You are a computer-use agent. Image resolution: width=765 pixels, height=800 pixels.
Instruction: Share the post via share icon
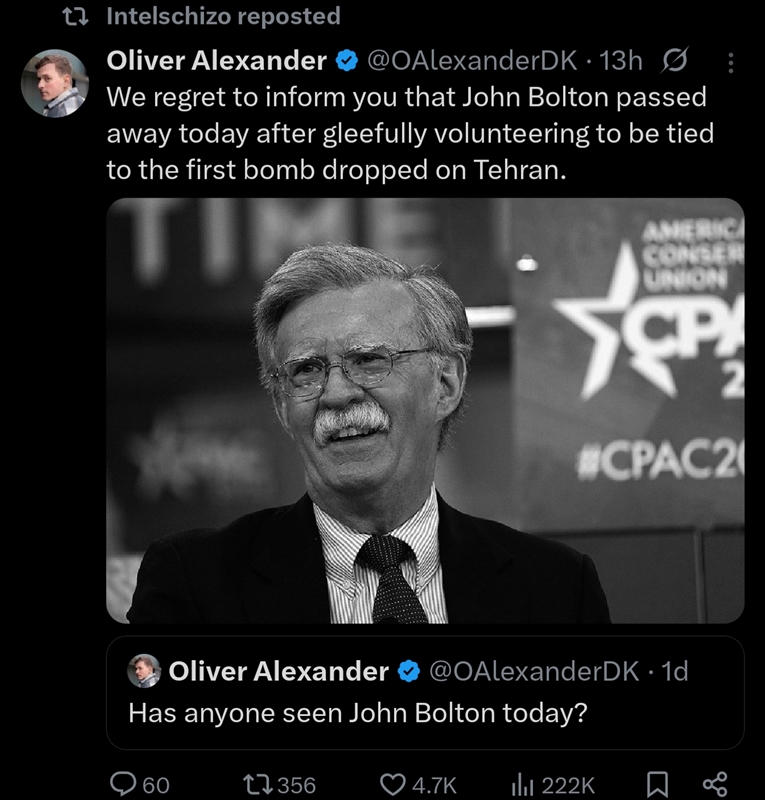(714, 785)
